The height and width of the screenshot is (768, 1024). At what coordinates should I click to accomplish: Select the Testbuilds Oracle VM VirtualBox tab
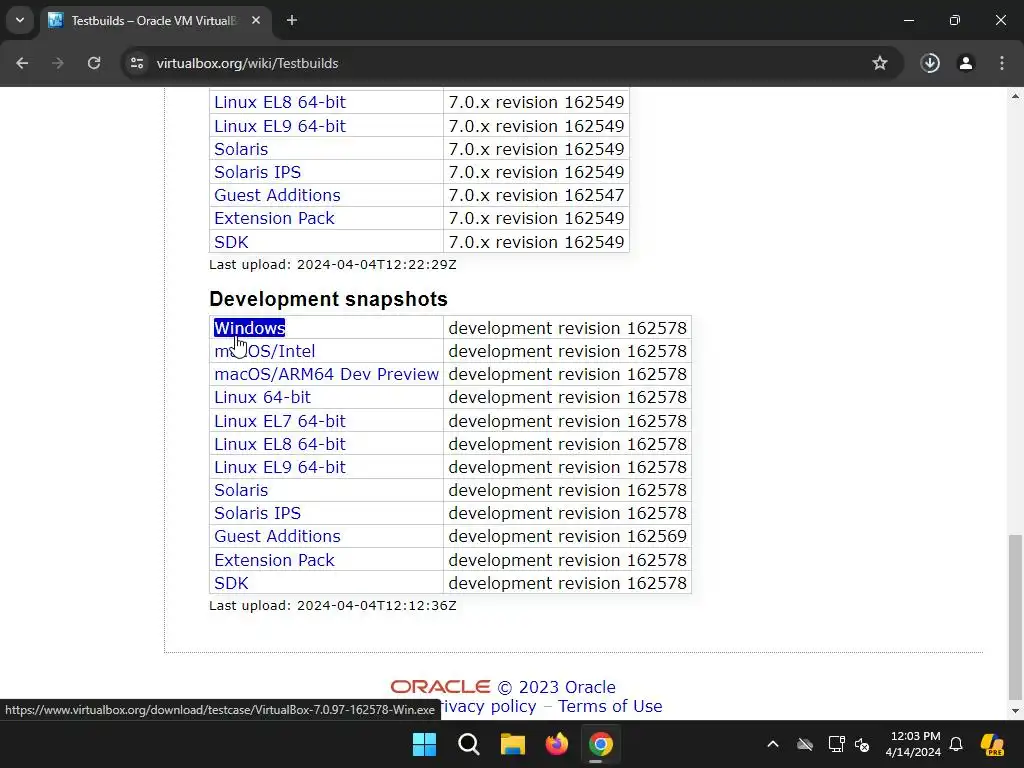(155, 20)
